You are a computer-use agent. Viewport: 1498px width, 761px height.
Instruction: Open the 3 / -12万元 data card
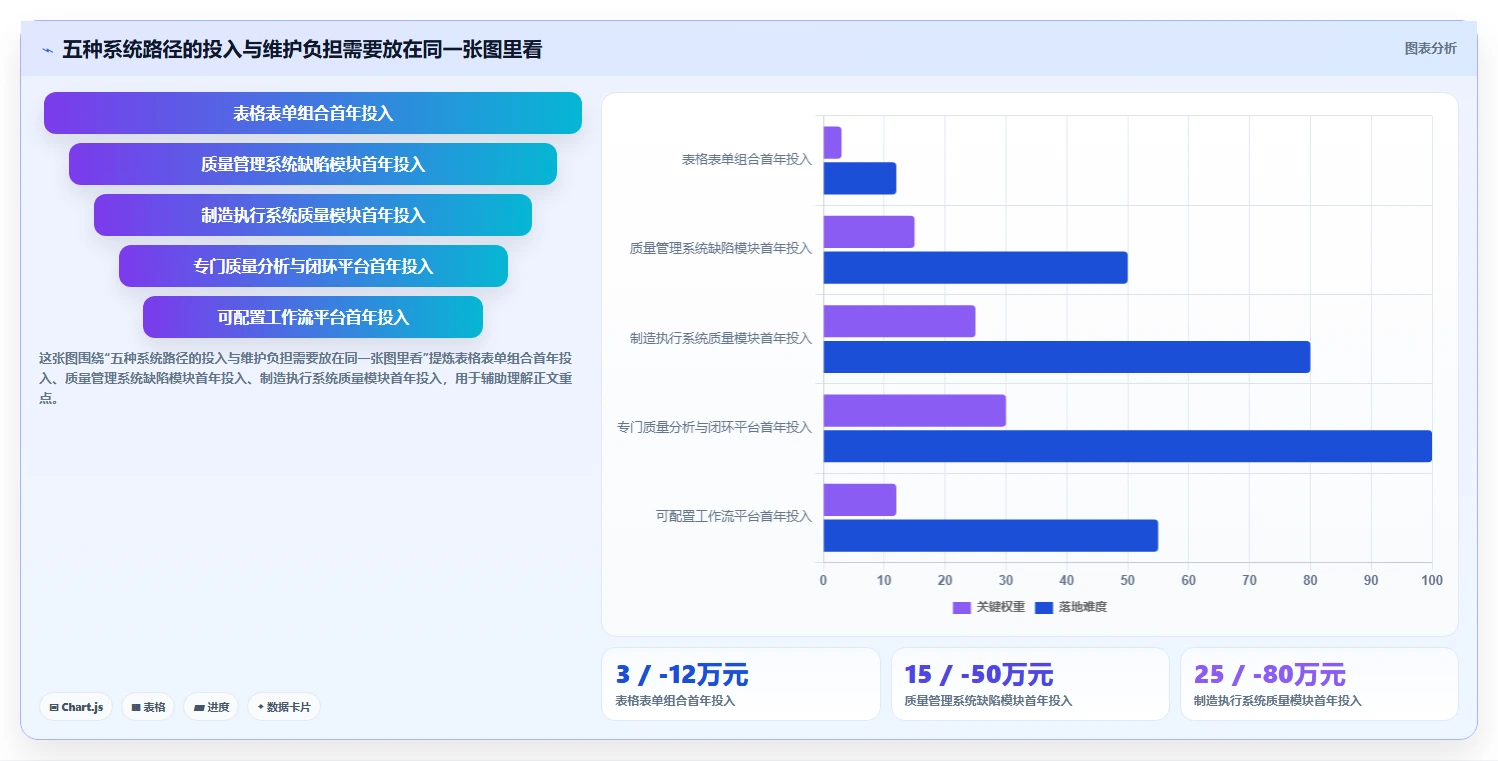tap(741, 684)
